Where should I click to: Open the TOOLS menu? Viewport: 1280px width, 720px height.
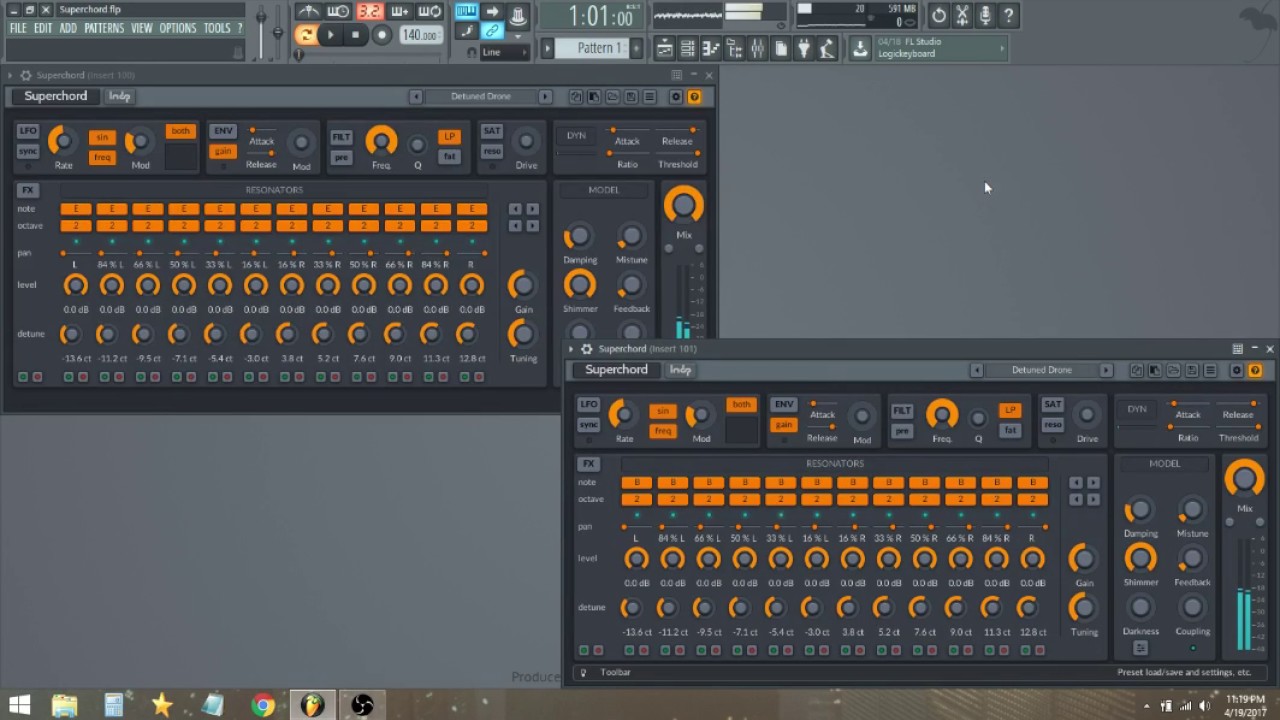click(217, 28)
